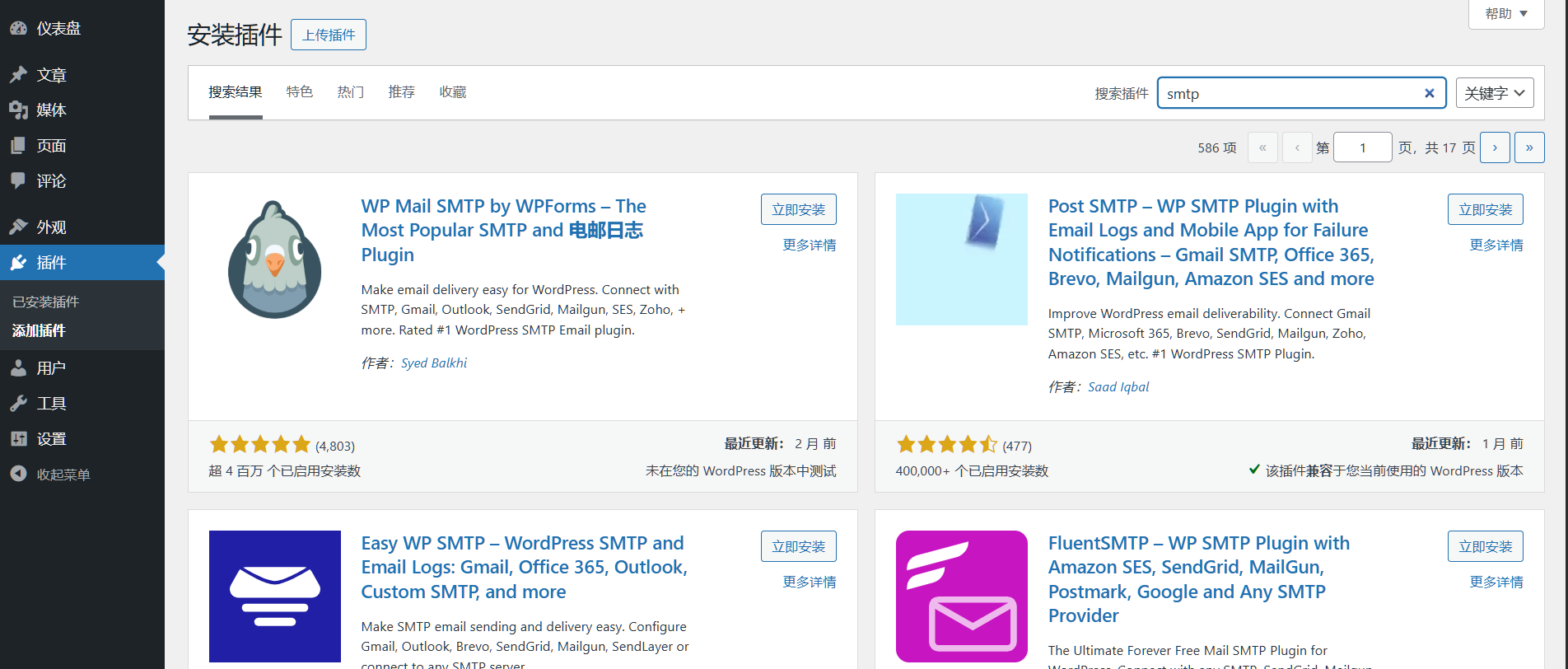Screen dimensions: 1568x669
Task: Open FluentSMTP plugin title link
Action: click(x=1199, y=579)
